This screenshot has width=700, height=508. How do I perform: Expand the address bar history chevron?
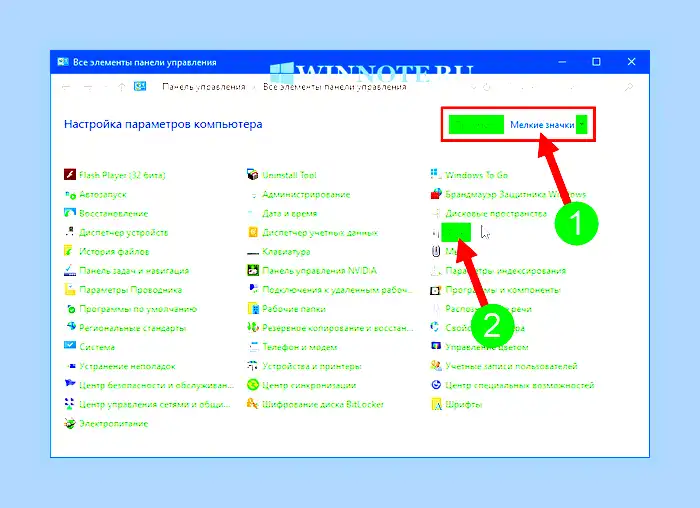pos(473,87)
